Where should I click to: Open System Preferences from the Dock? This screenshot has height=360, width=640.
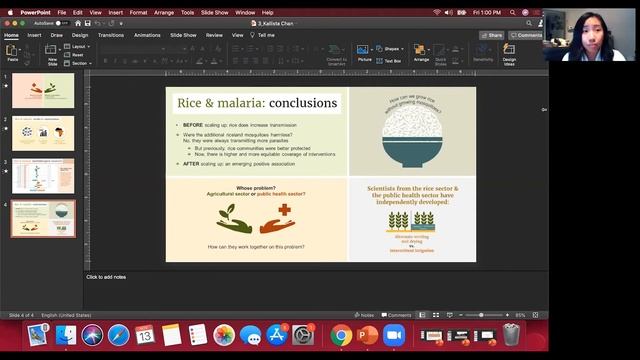tap(303, 336)
